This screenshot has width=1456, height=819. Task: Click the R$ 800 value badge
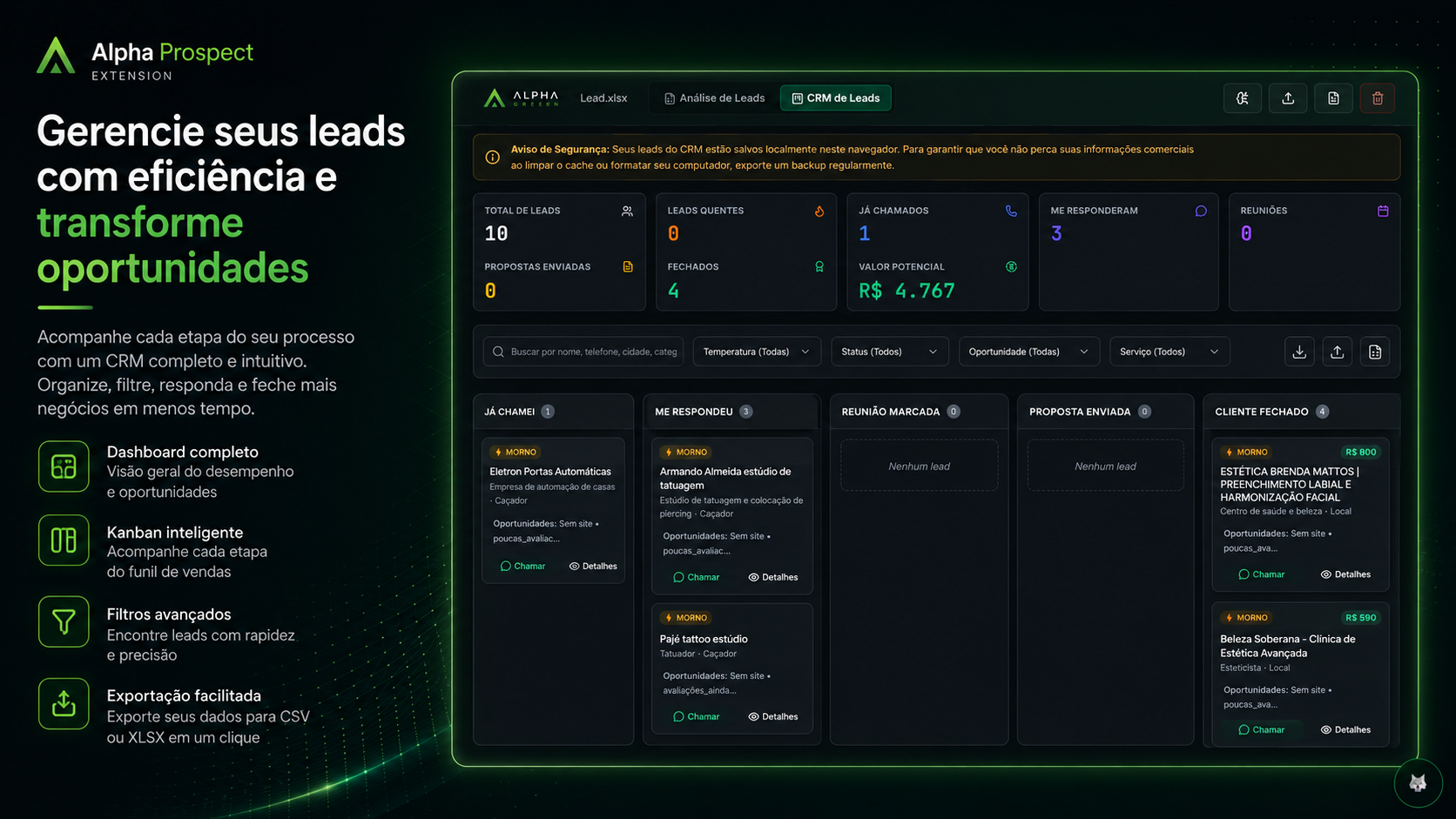[x=1360, y=452]
